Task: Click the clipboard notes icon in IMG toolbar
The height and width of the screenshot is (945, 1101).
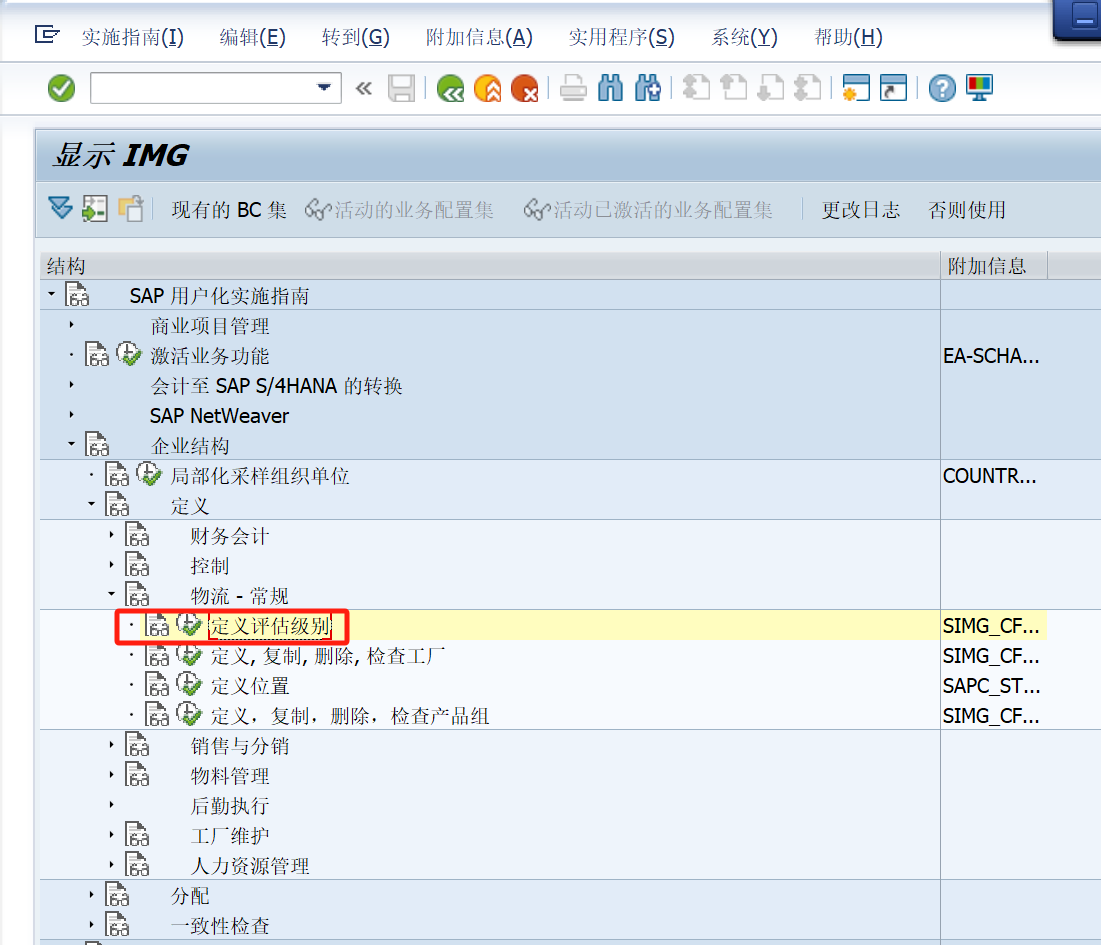Action: point(131,209)
